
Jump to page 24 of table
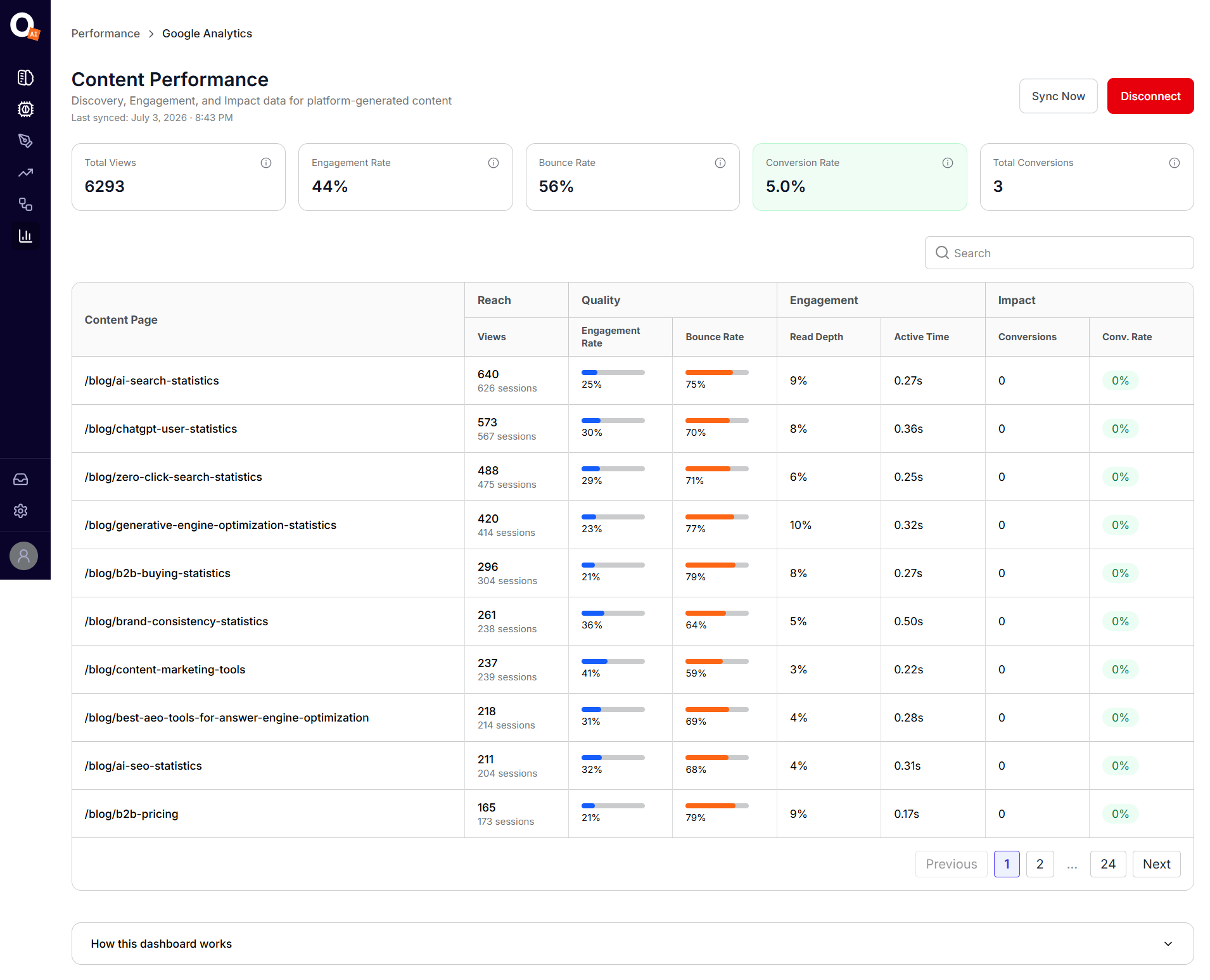click(1108, 864)
